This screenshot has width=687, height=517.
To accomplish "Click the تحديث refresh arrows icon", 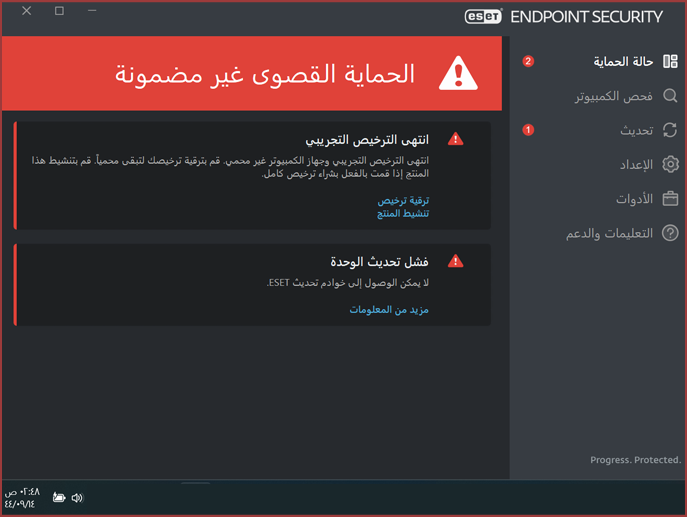I will point(670,130).
